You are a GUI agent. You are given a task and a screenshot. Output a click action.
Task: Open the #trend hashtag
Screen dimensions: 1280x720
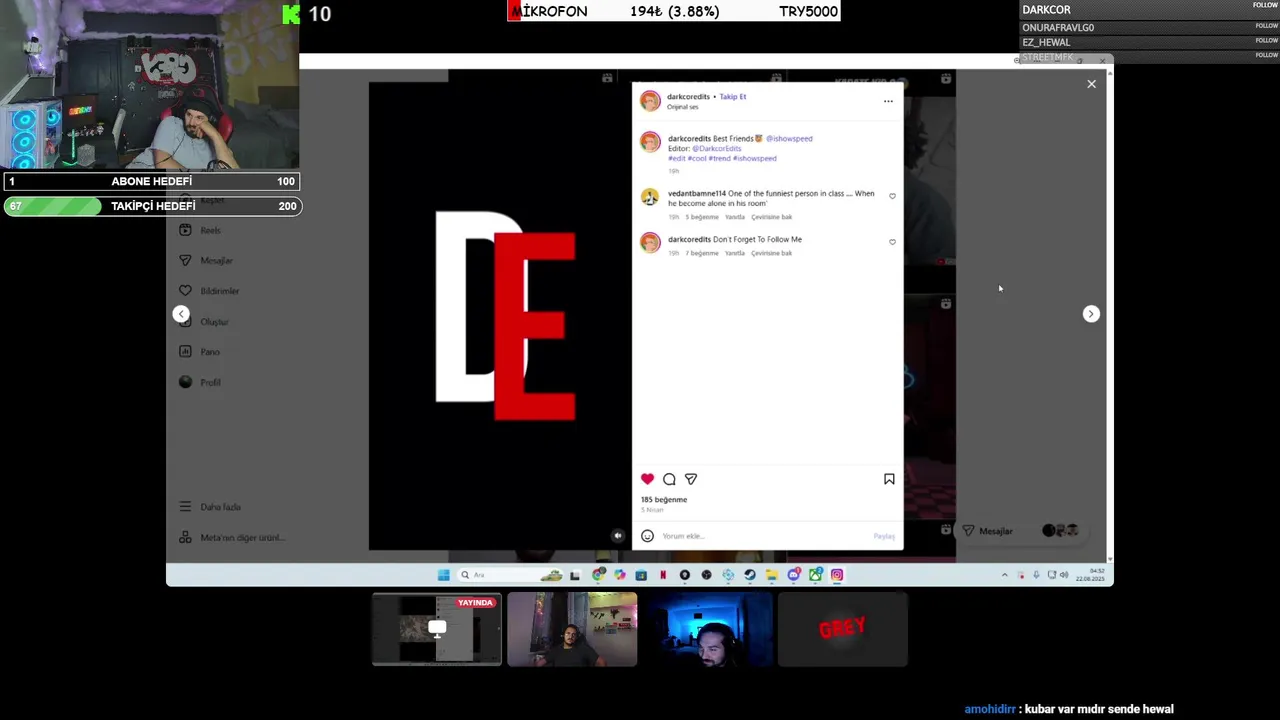[x=720, y=159]
